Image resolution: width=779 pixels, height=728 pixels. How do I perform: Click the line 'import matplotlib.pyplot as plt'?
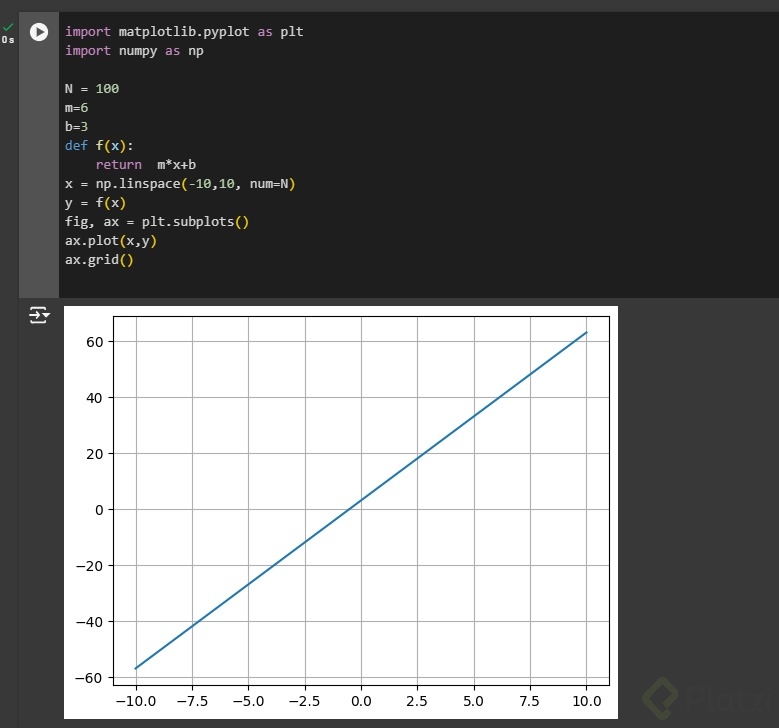184,32
